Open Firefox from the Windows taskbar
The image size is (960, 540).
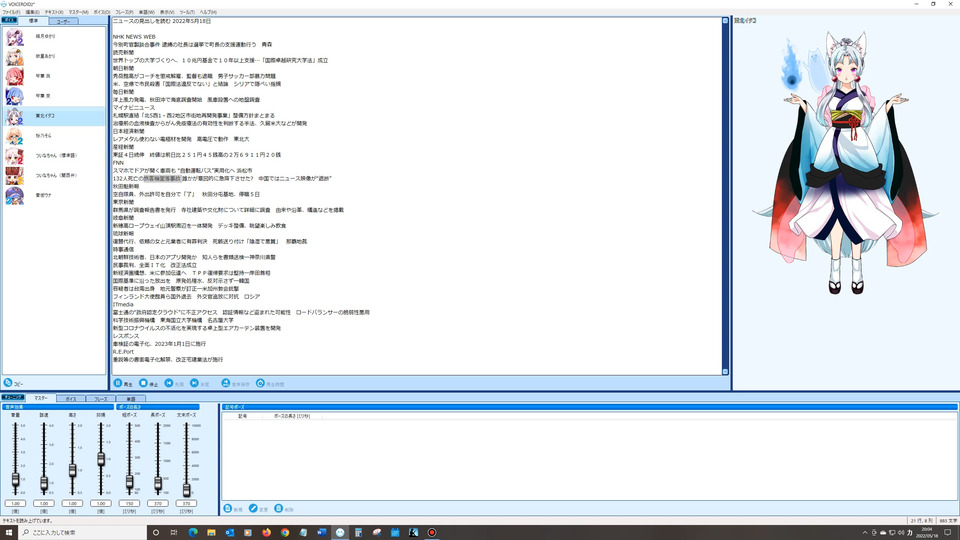click(266, 533)
